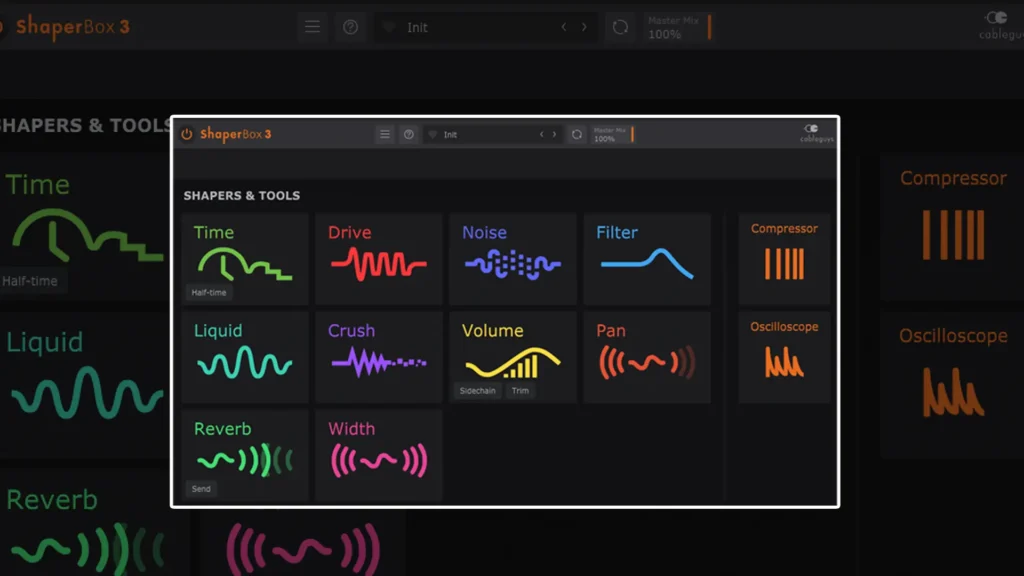This screenshot has width=1024, height=576.
Task: Add the Drive shaper
Action: click(x=379, y=259)
